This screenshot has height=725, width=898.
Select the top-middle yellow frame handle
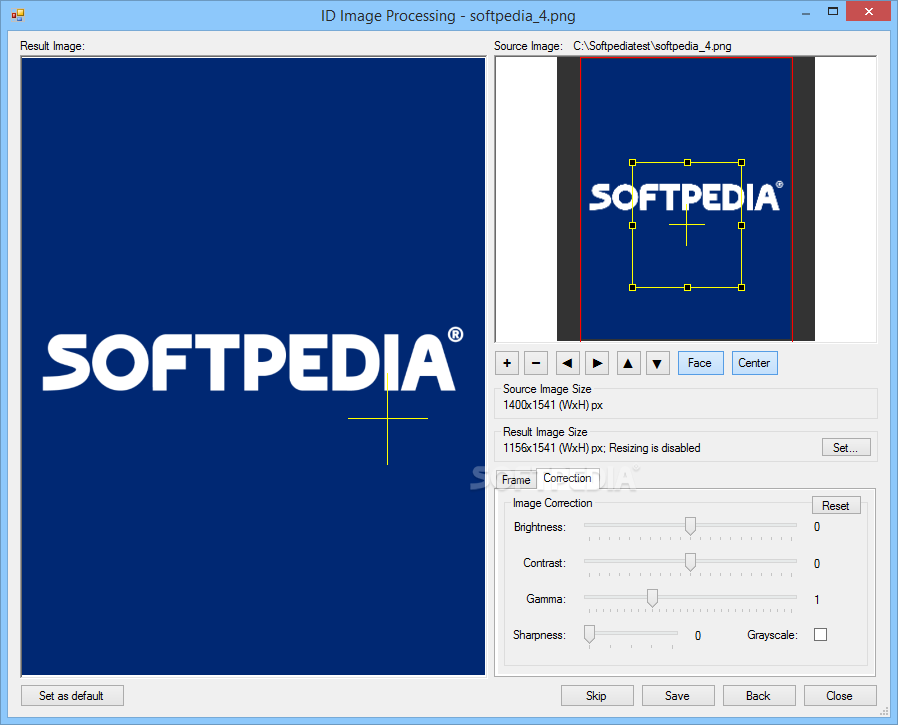(x=687, y=163)
